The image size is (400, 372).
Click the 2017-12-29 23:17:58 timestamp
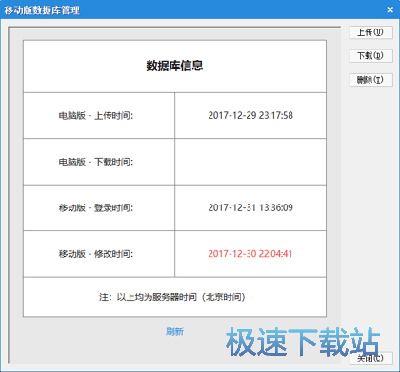pyautogui.click(x=250, y=115)
